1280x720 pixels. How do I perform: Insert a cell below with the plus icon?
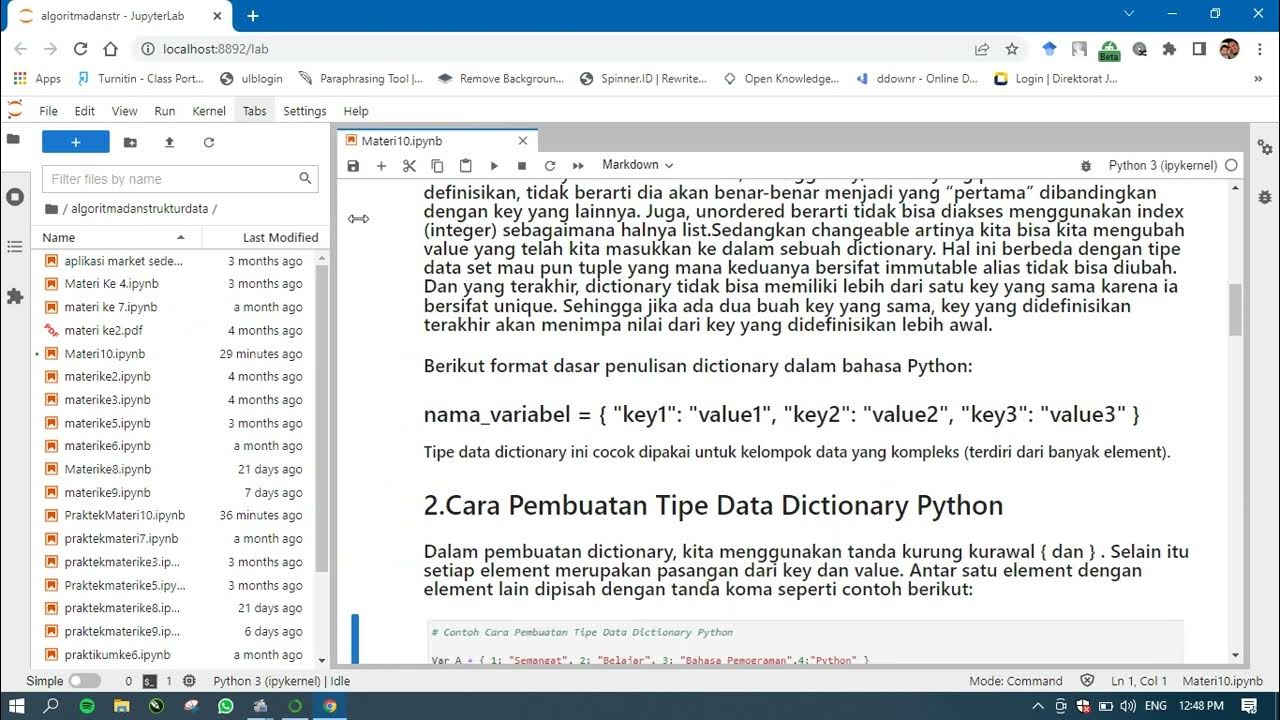point(381,165)
